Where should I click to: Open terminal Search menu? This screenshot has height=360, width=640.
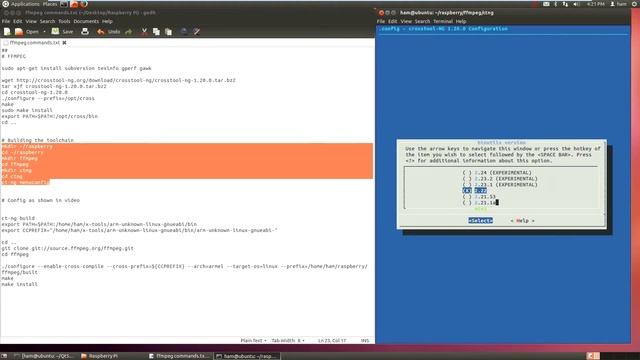(x=422, y=21)
